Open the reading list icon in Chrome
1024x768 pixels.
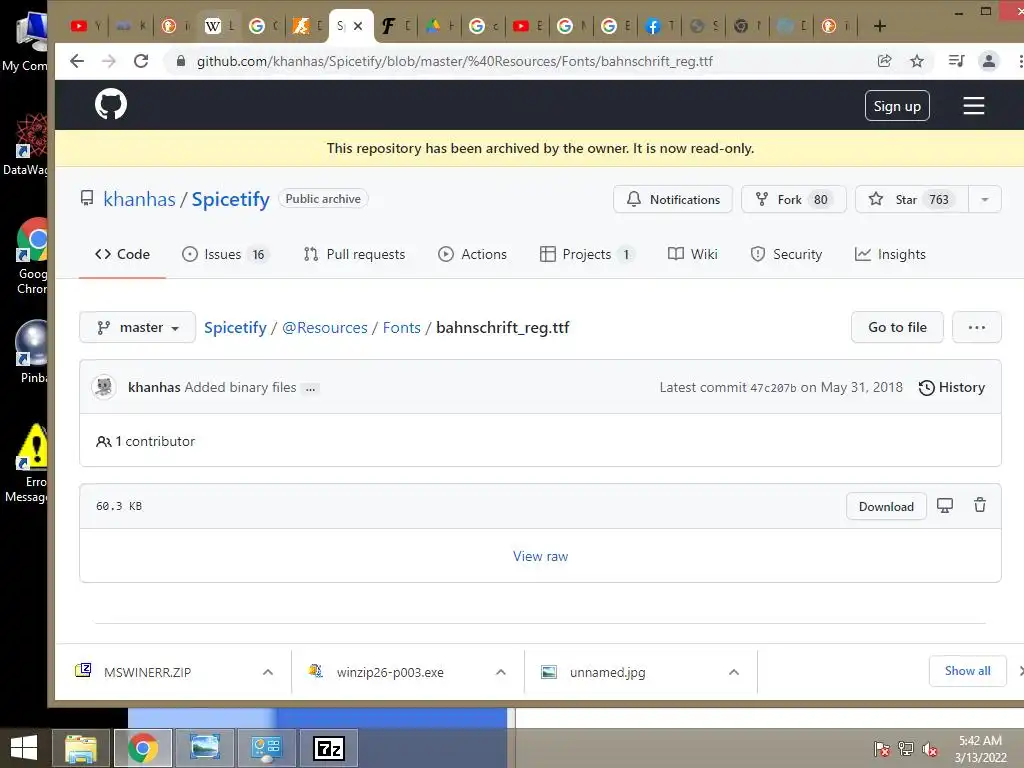coord(956,61)
